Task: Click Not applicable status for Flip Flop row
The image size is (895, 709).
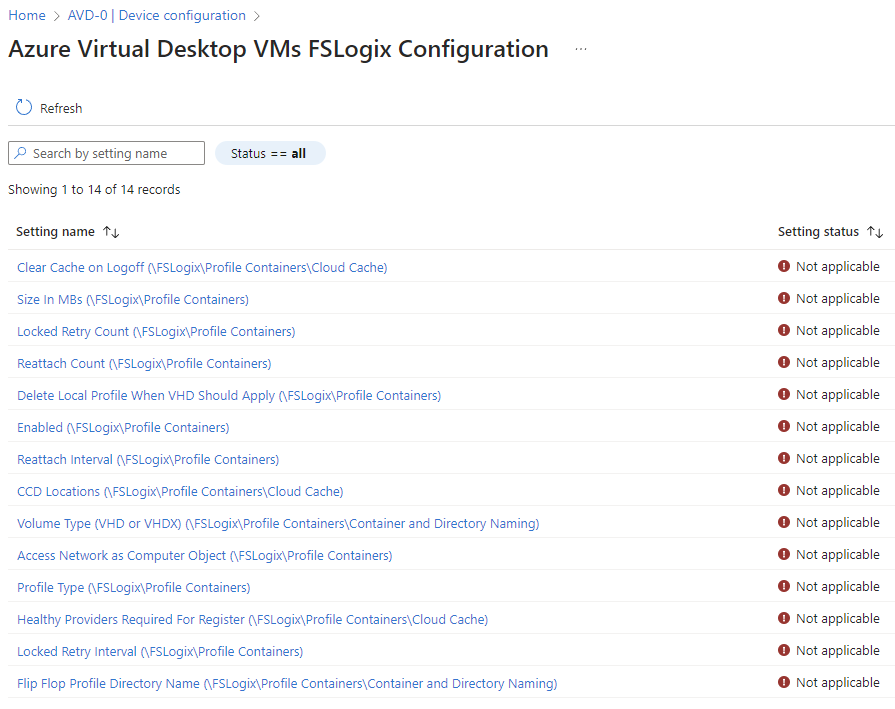Action: (x=837, y=682)
